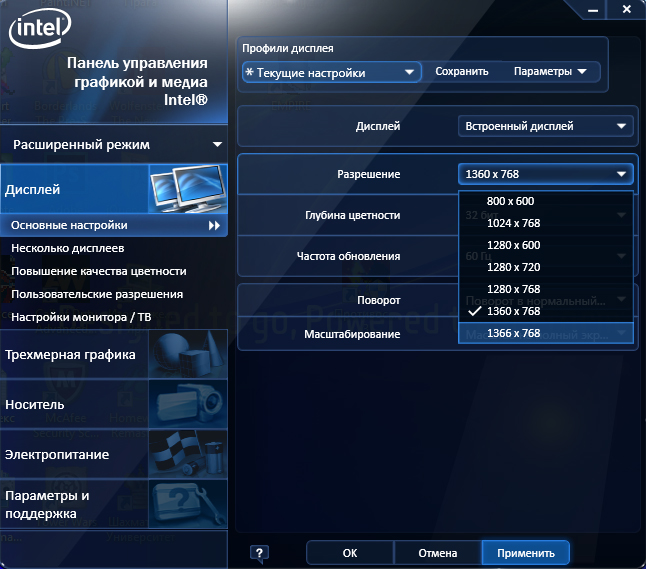Screen dimensions: 646x569
Task: Click the Разрешение label
Action: click(x=369, y=174)
